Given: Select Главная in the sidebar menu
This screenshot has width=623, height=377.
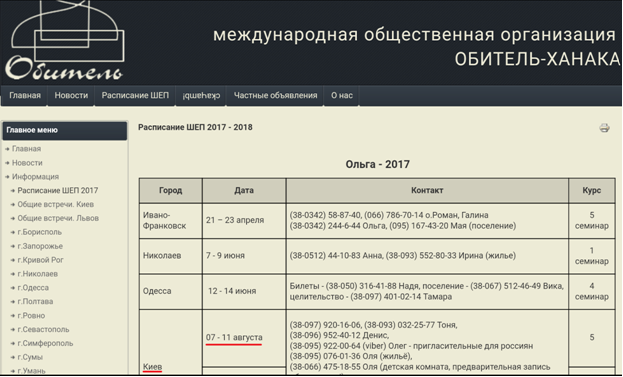Looking at the screenshot, I should point(26,149).
